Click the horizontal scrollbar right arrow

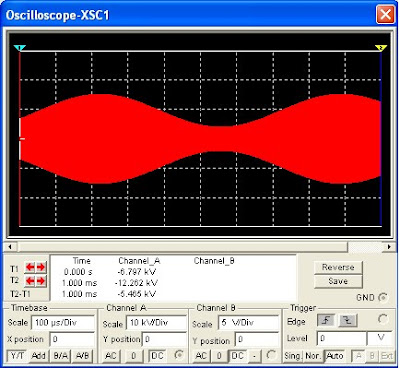click(389, 247)
